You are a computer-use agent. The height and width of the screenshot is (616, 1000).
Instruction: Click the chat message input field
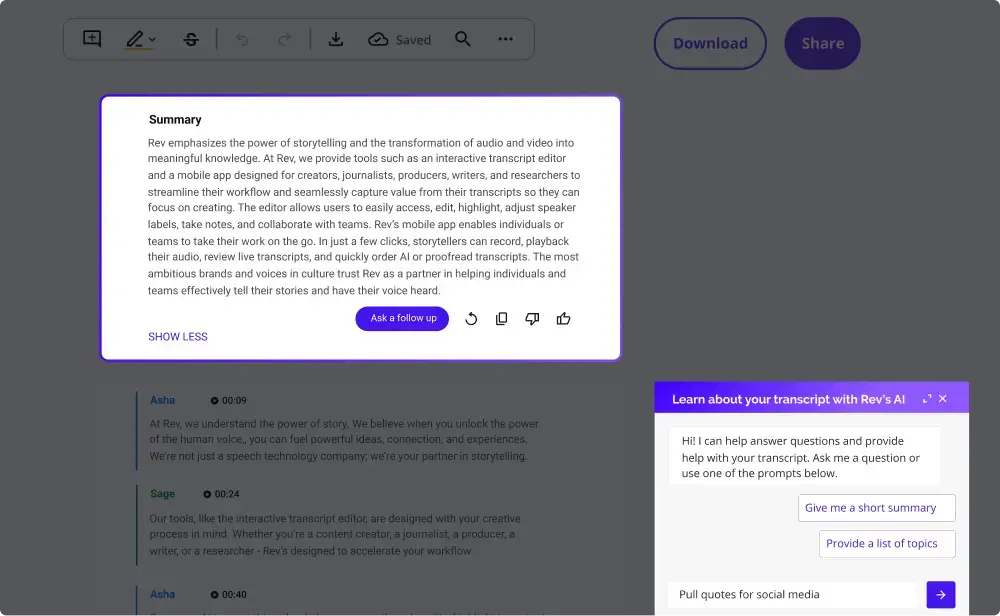pyautogui.click(x=795, y=595)
